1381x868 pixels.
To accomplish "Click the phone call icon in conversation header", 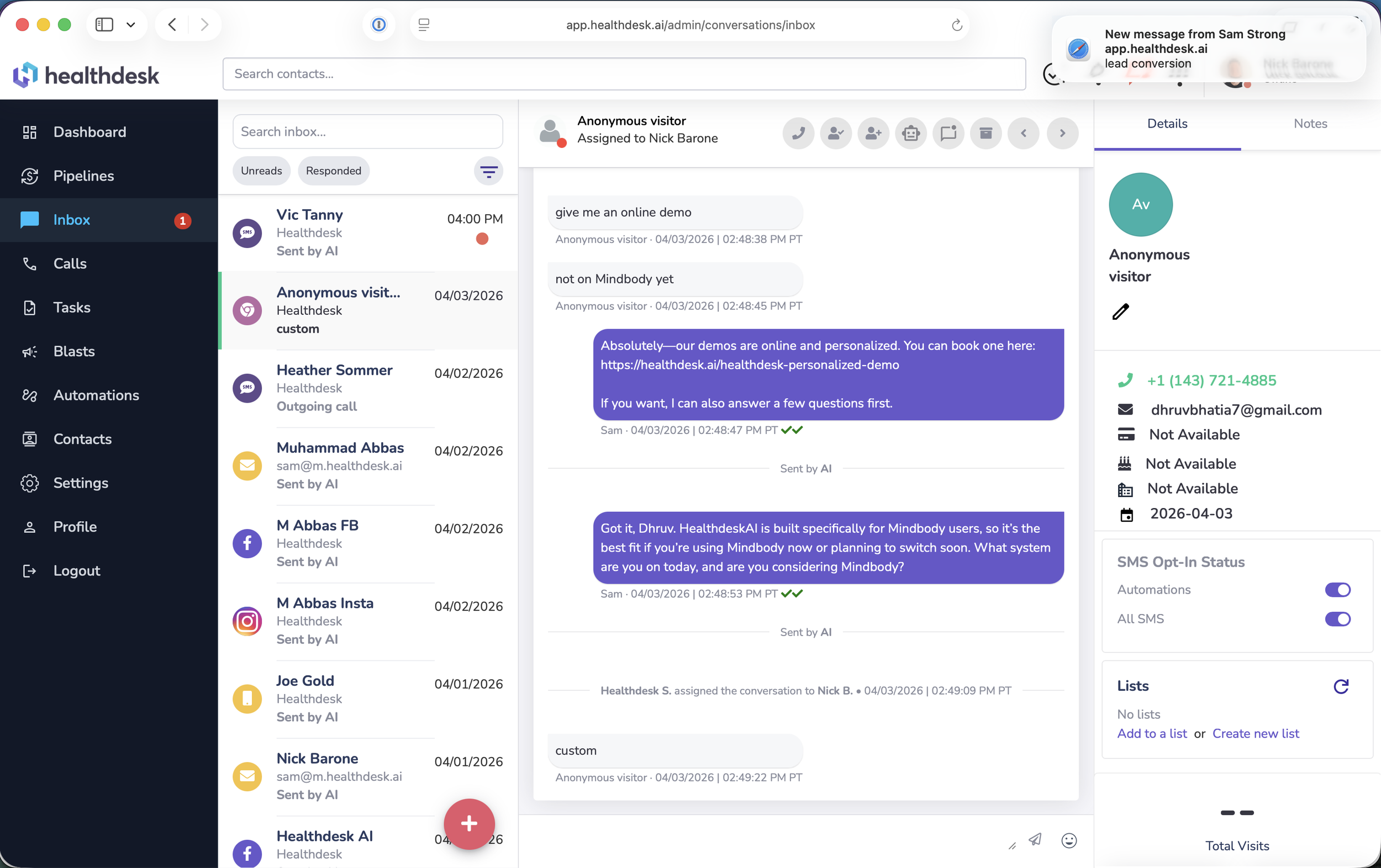I will (798, 134).
